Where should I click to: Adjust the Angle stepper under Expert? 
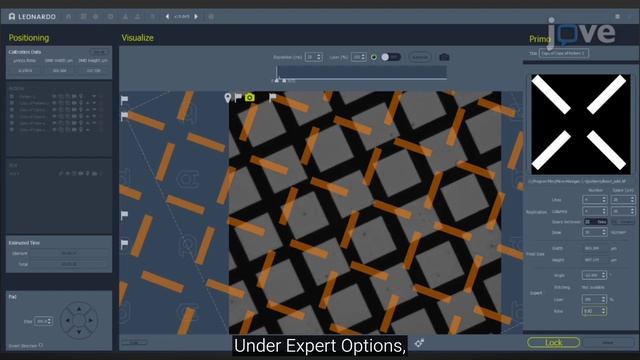click(594, 275)
